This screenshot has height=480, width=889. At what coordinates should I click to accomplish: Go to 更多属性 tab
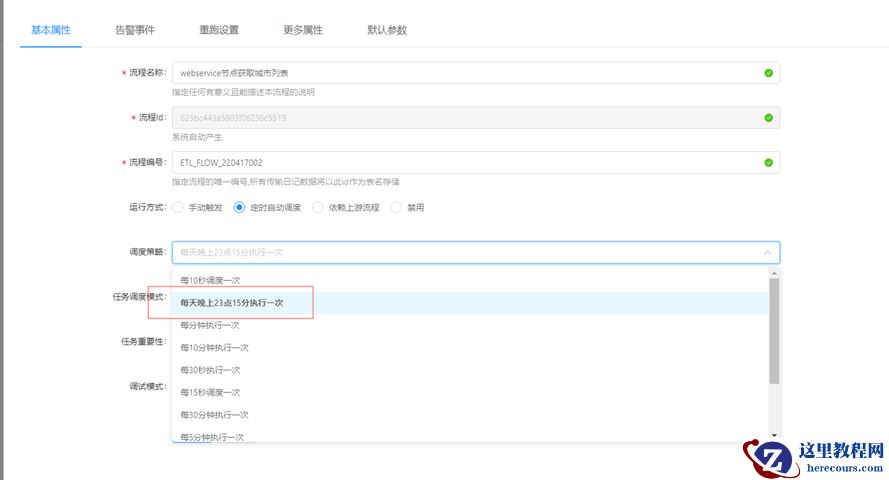coord(303,30)
